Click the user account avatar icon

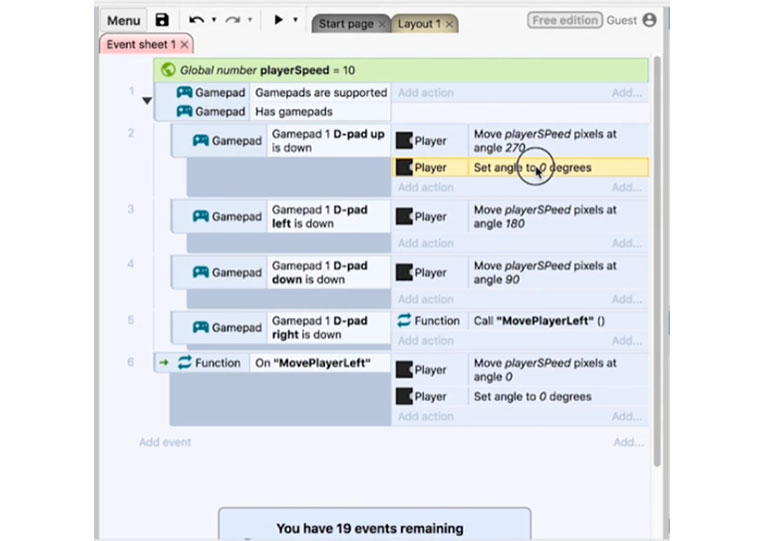(650, 20)
